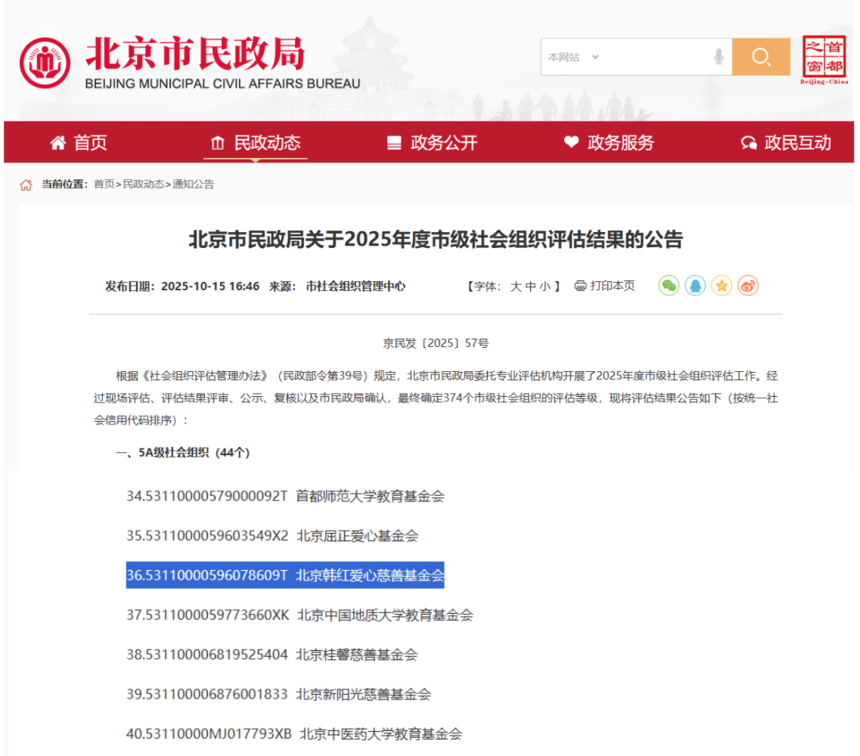Set font size to large (大)
860x756 pixels.
pyautogui.click(x=516, y=286)
